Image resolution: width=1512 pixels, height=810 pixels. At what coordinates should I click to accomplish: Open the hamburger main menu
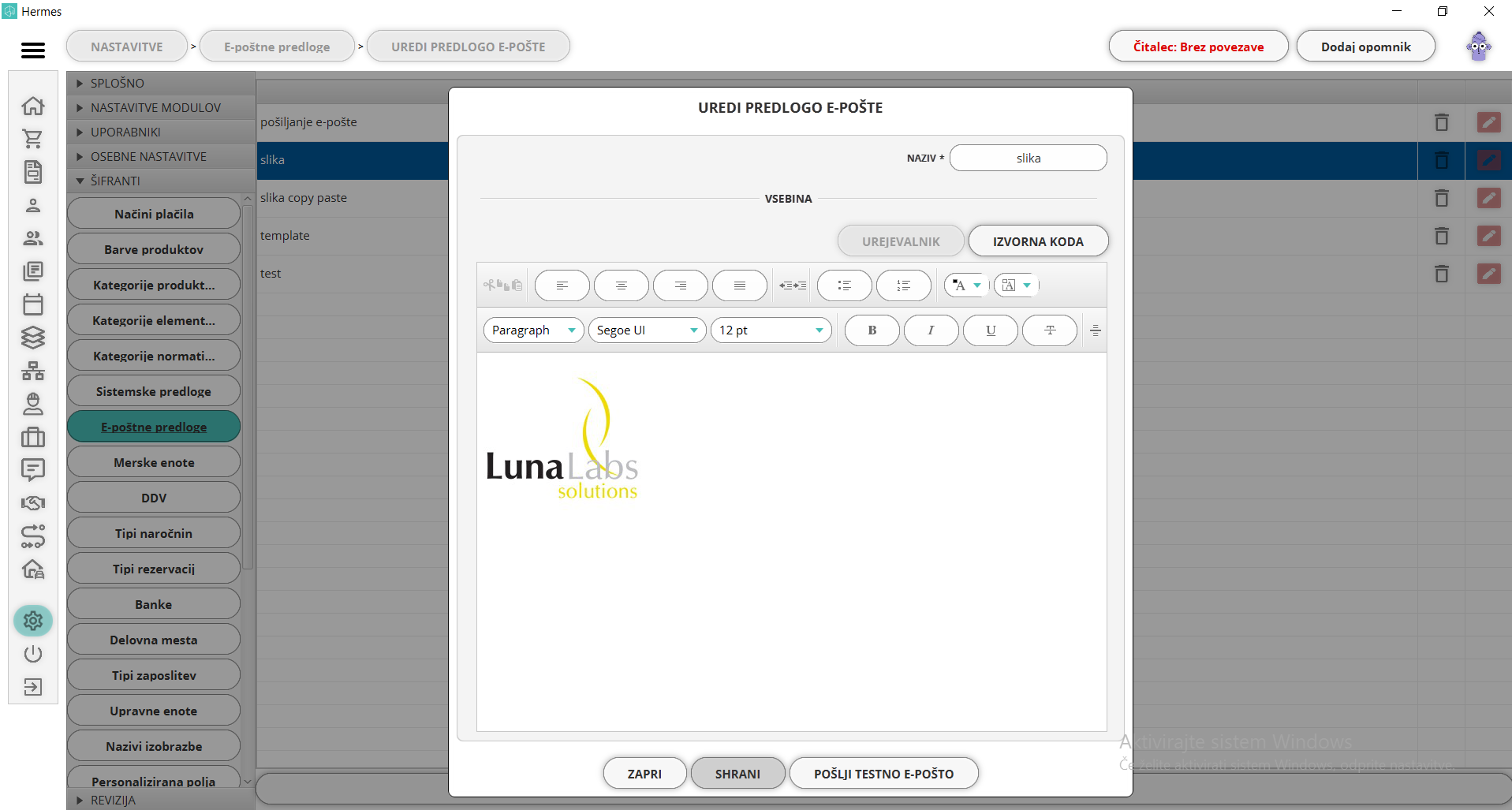[32, 50]
